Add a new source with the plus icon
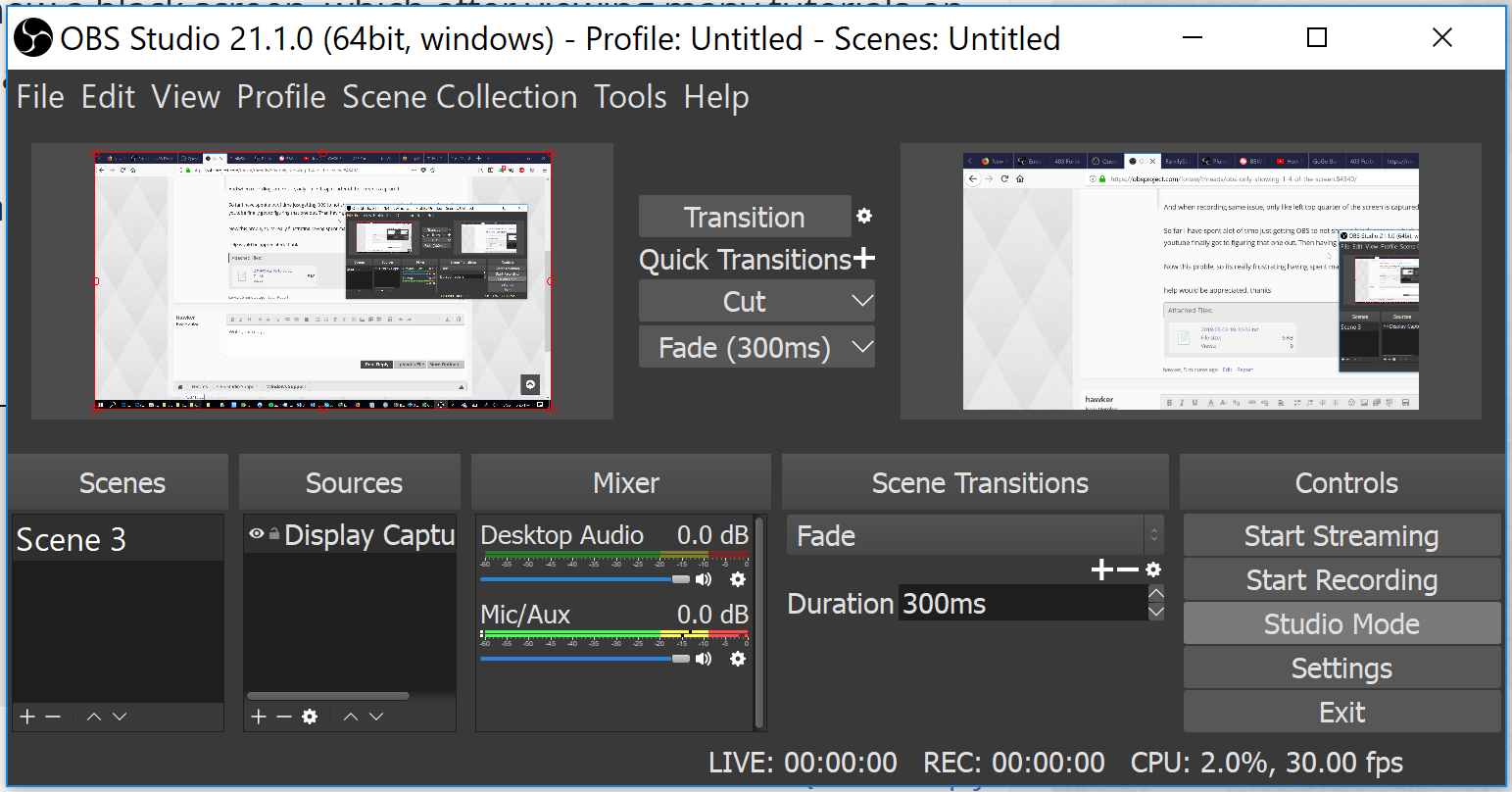The height and width of the screenshot is (792, 1512). [x=259, y=717]
